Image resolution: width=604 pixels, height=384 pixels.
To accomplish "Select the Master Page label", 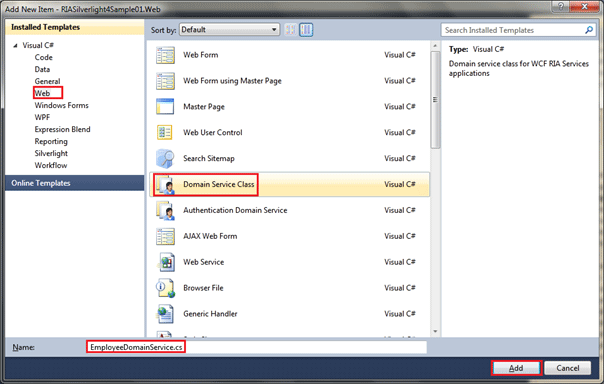I will 204,107.
